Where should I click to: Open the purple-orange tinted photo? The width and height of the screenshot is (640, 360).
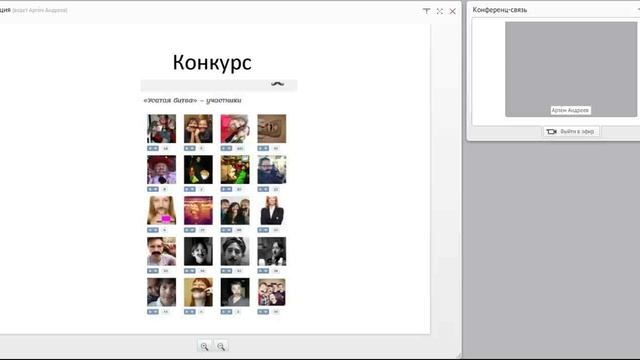(x=198, y=210)
